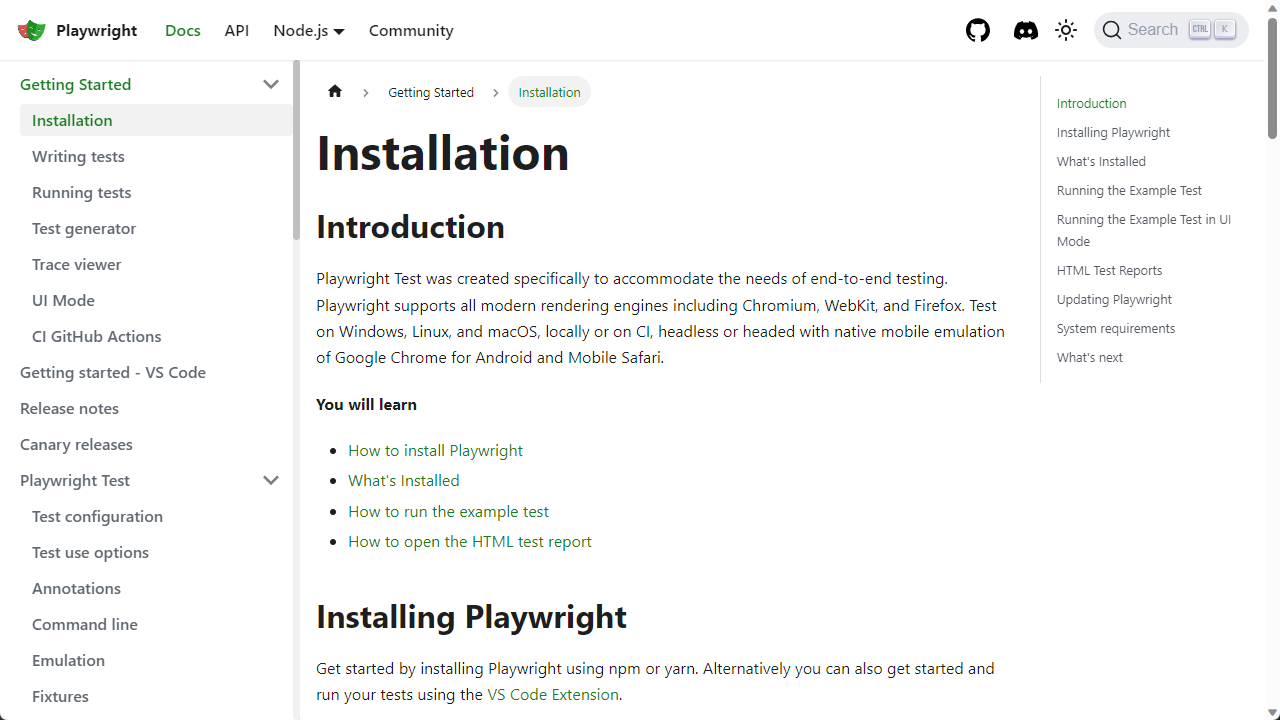Open Running tests in the sidebar
Viewport: 1280px width, 720px height.
pos(156,192)
